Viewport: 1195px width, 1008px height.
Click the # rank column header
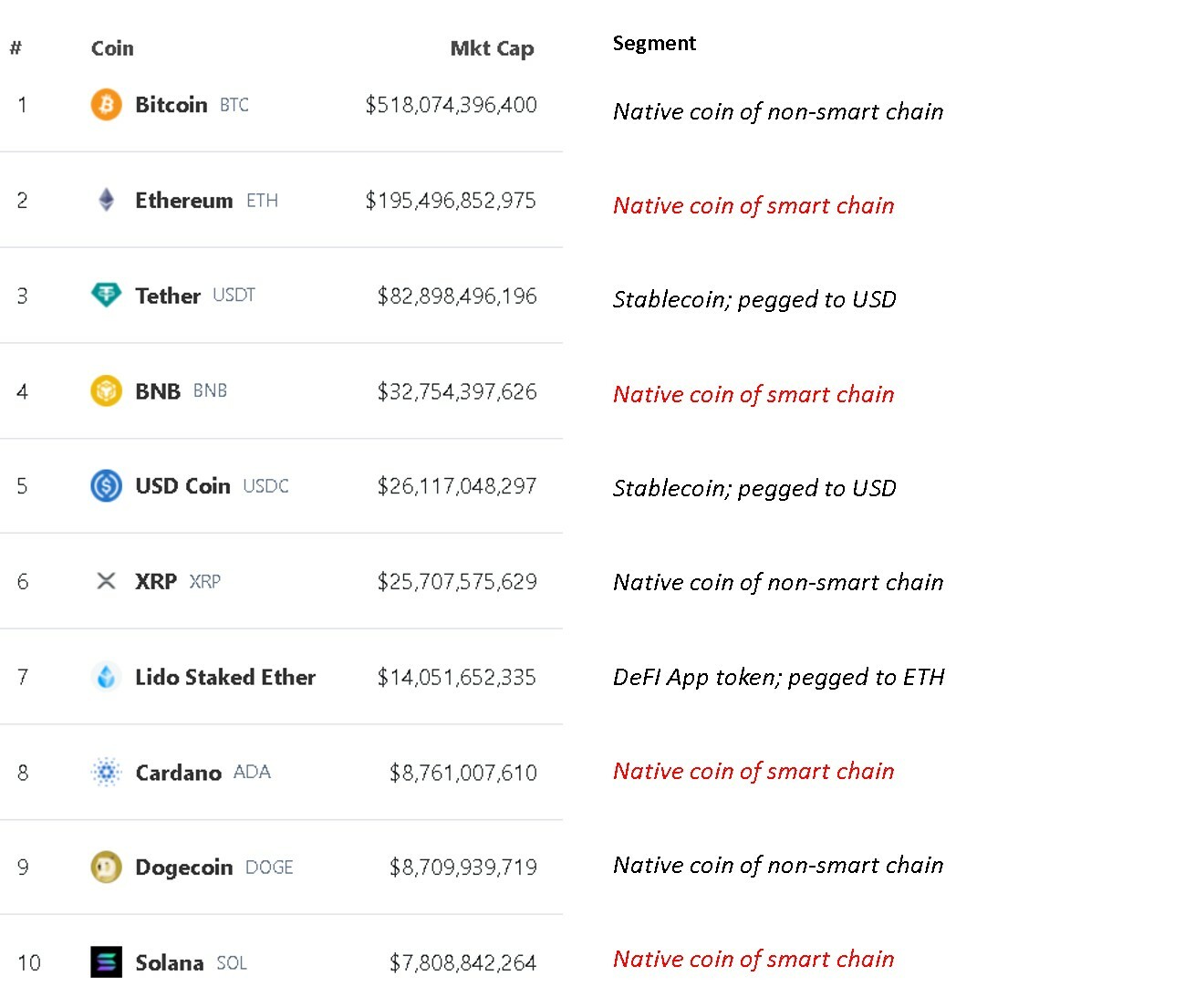pyautogui.click(x=16, y=48)
